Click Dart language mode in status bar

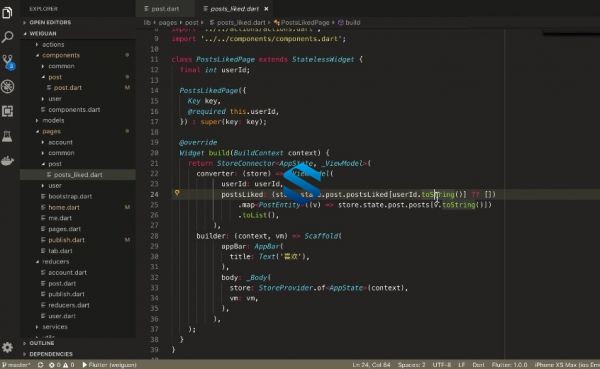click(x=478, y=365)
